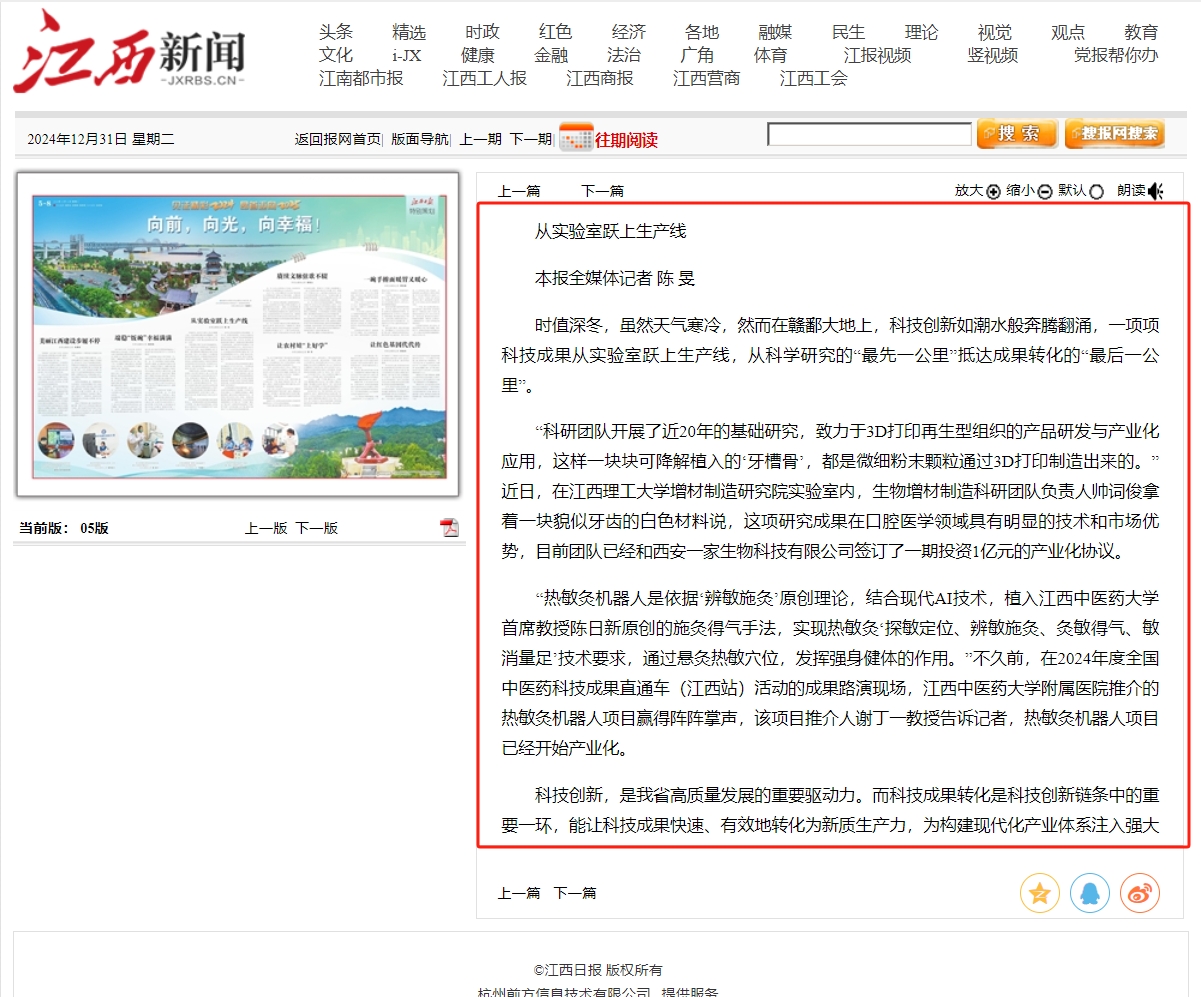The width and height of the screenshot is (1201, 997).
Task: Click the orange 搜索 button
Action: click(x=1017, y=133)
